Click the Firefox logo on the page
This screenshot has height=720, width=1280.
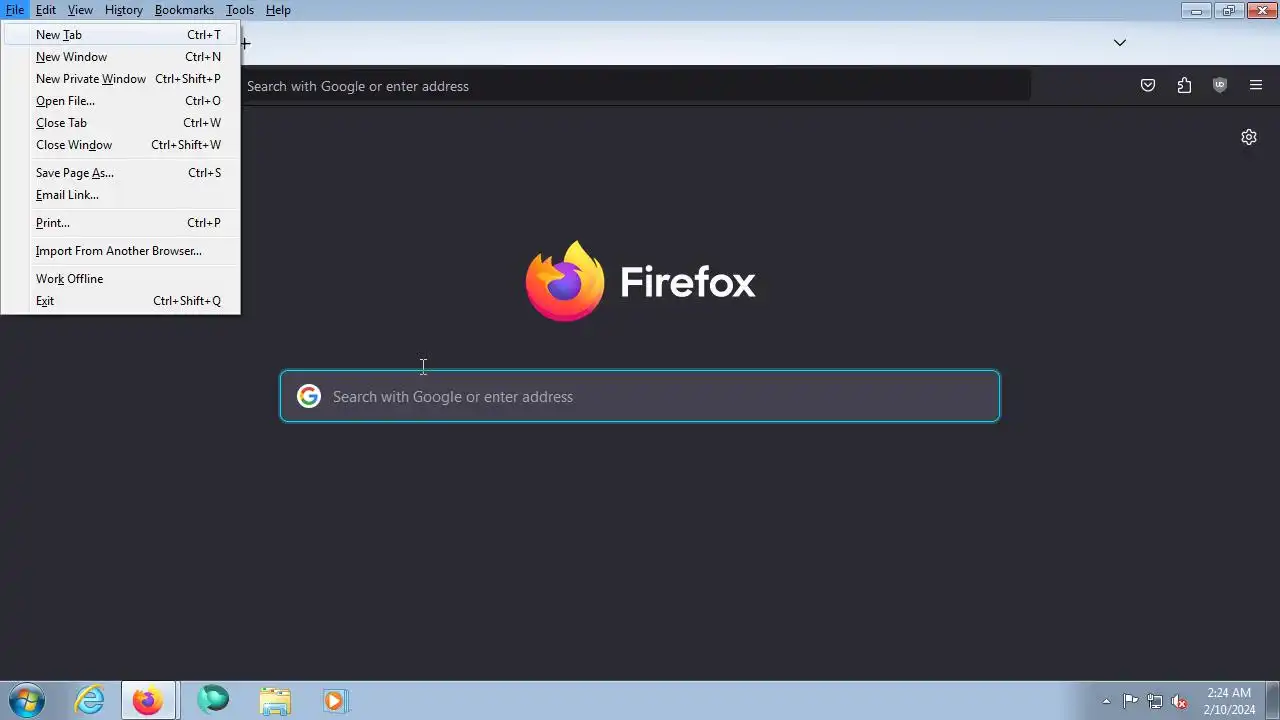tap(565, 281)
